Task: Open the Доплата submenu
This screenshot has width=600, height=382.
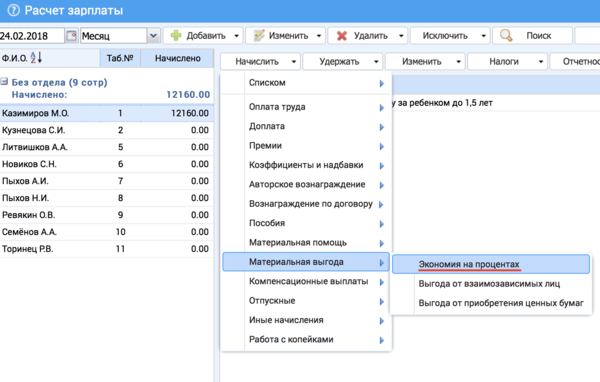Action: tap(306, 126)
